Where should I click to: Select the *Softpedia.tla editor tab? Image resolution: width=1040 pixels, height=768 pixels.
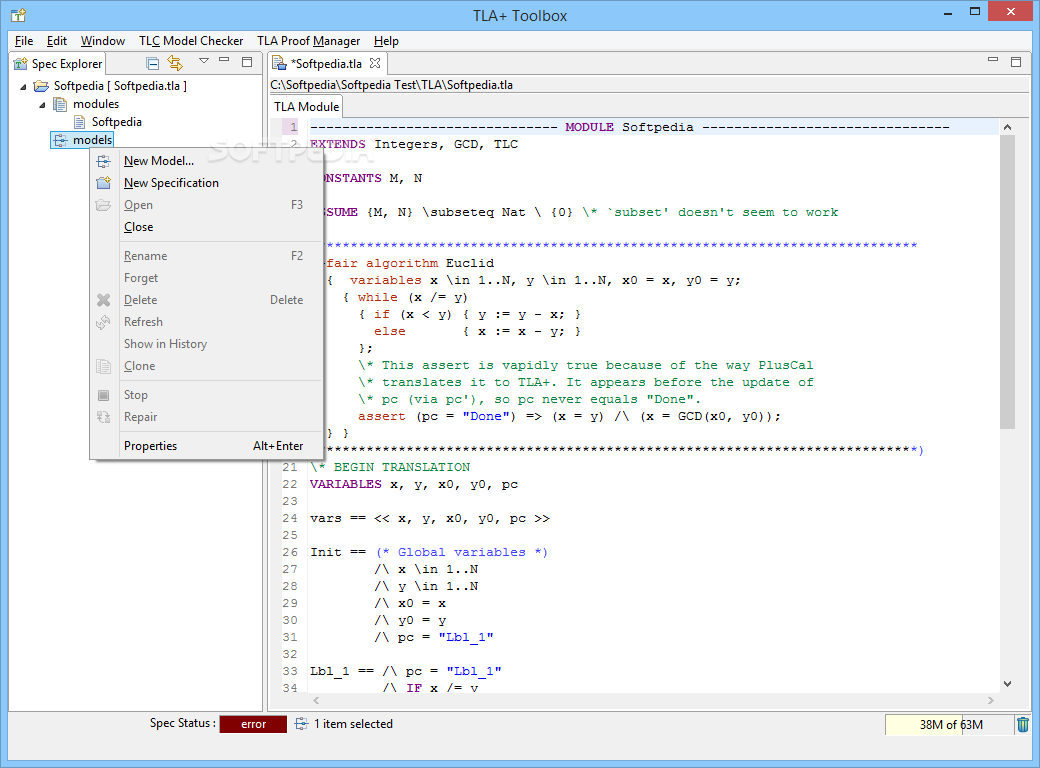[x=328, y=64]
